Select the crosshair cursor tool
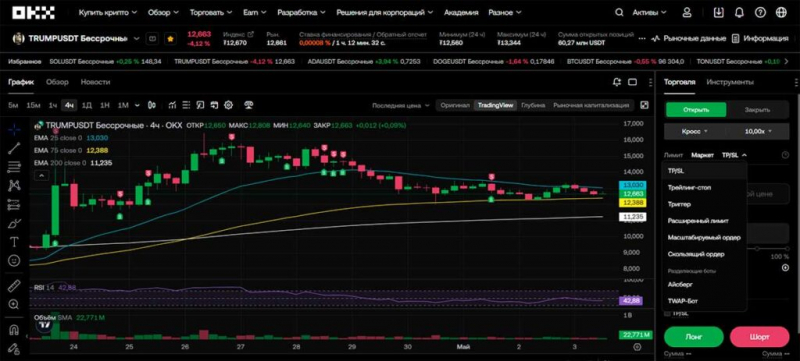The image size is (800, 361). (14, 129)
